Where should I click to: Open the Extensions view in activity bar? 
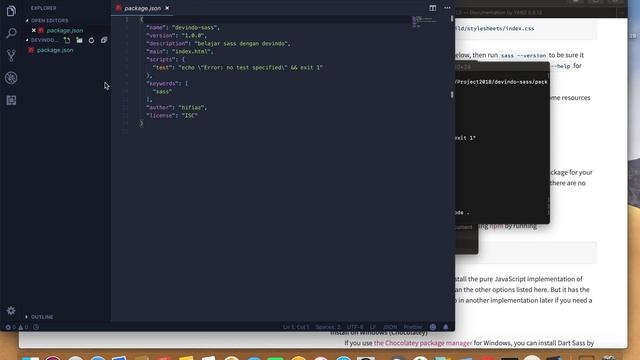click(x=11, y=100)
